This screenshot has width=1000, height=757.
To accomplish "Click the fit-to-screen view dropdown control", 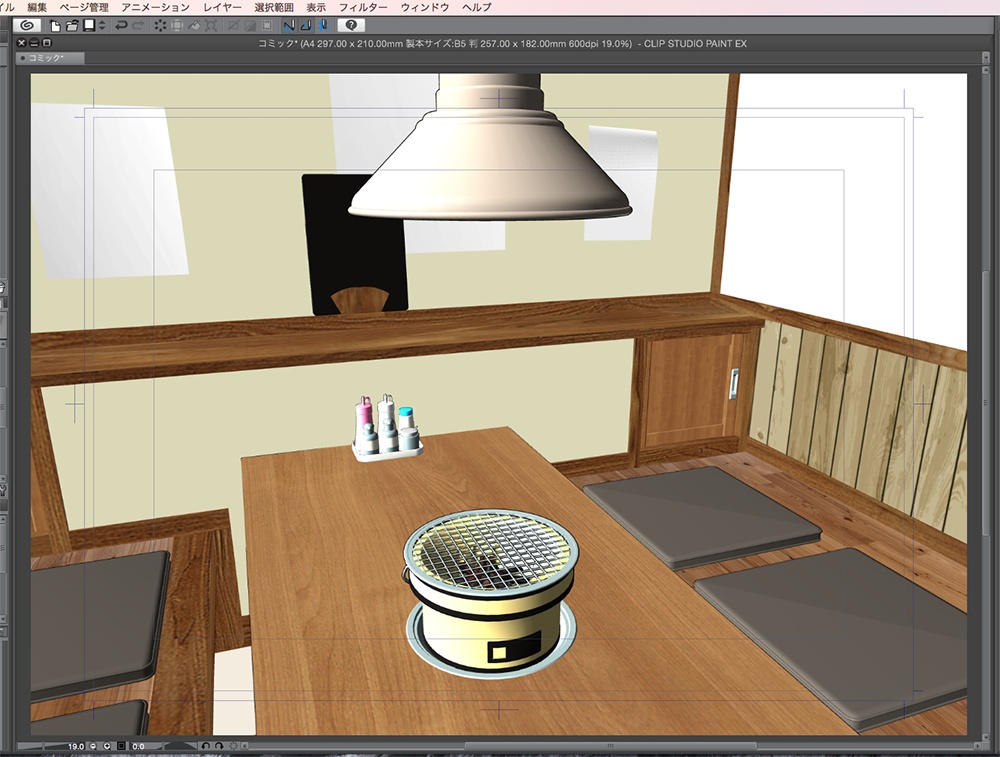I will point(122,746).
